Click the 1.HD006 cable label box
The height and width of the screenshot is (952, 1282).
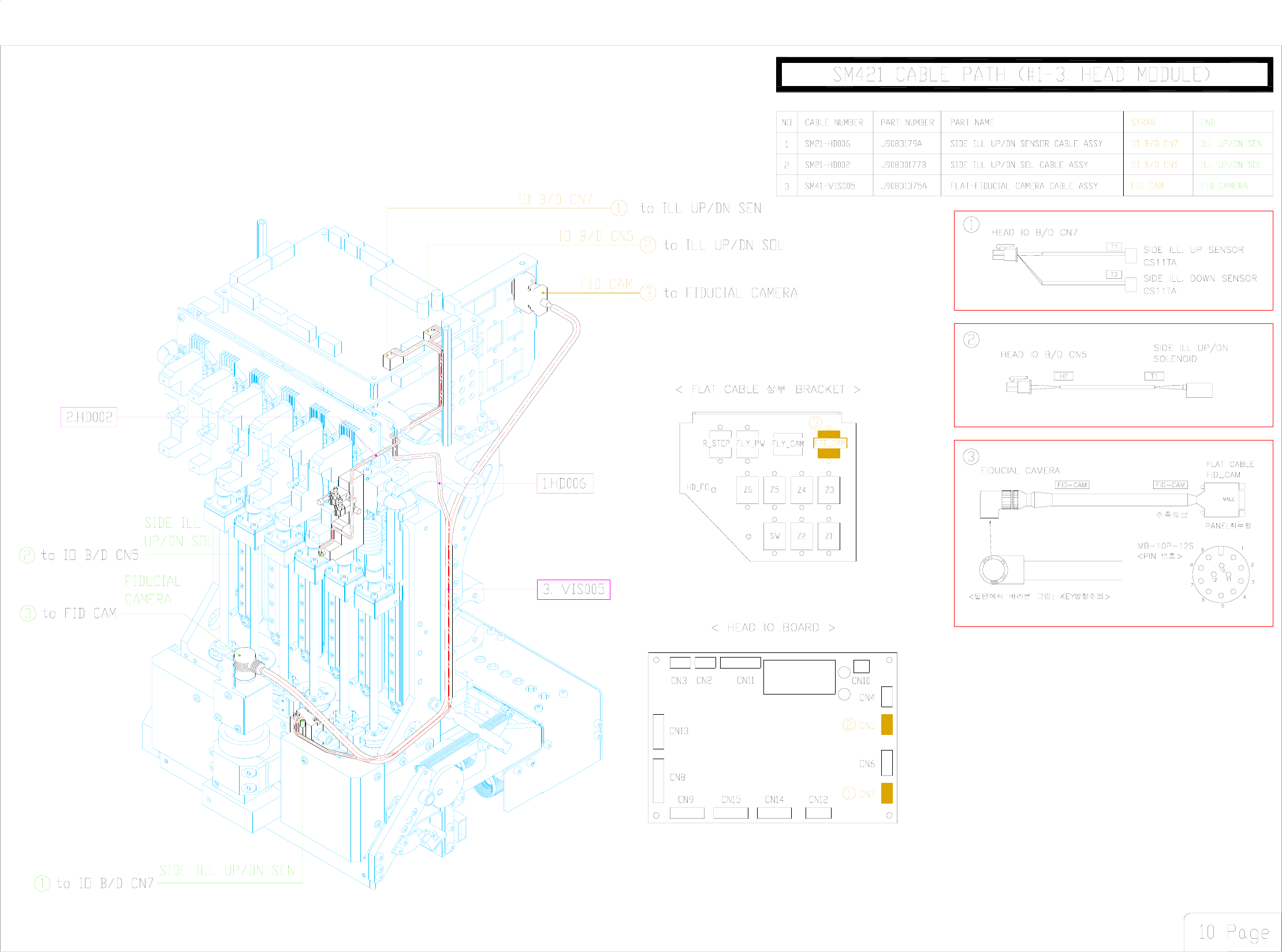[x=564, y=483]
